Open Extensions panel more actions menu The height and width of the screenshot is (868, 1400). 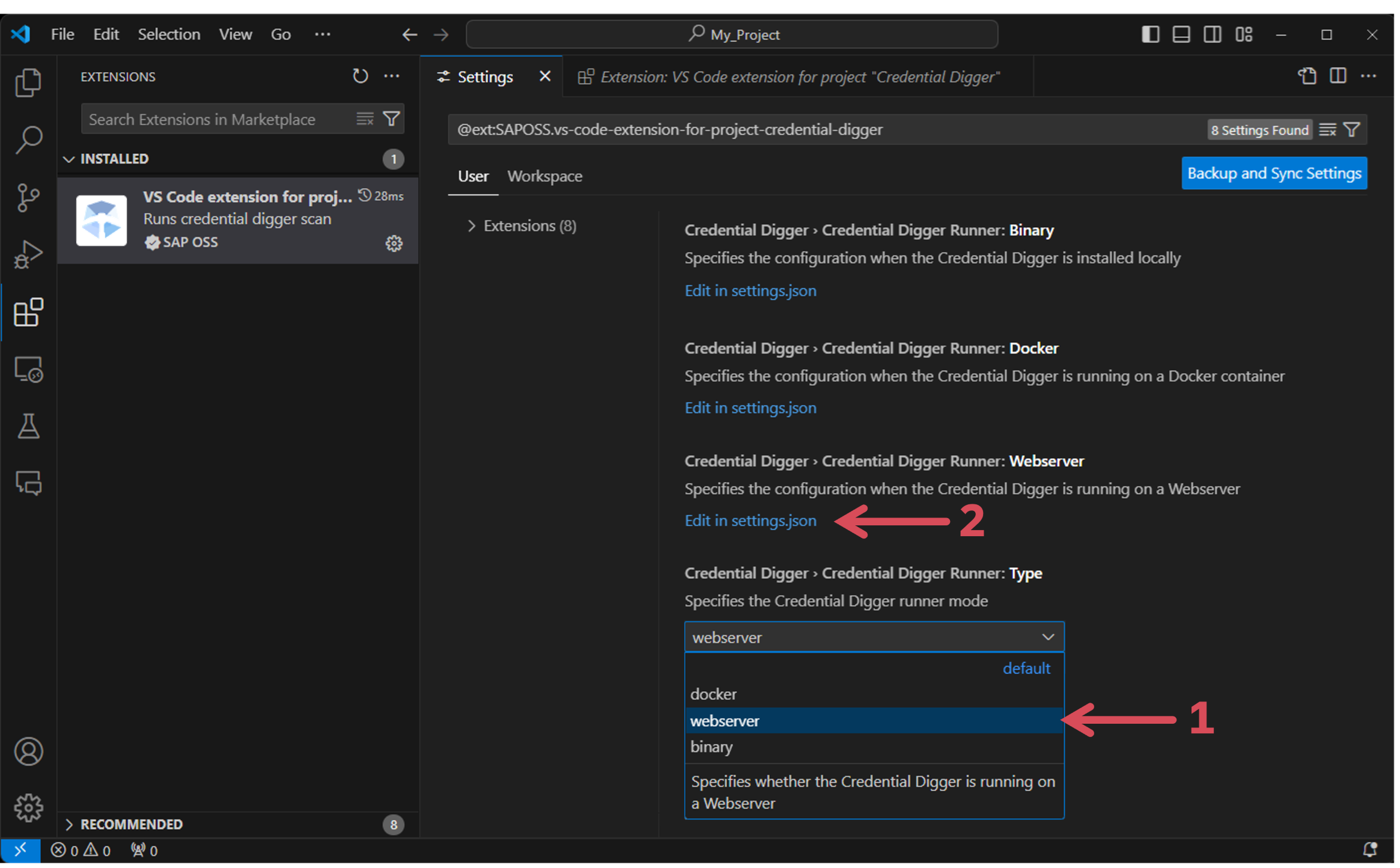pos(392,76)
